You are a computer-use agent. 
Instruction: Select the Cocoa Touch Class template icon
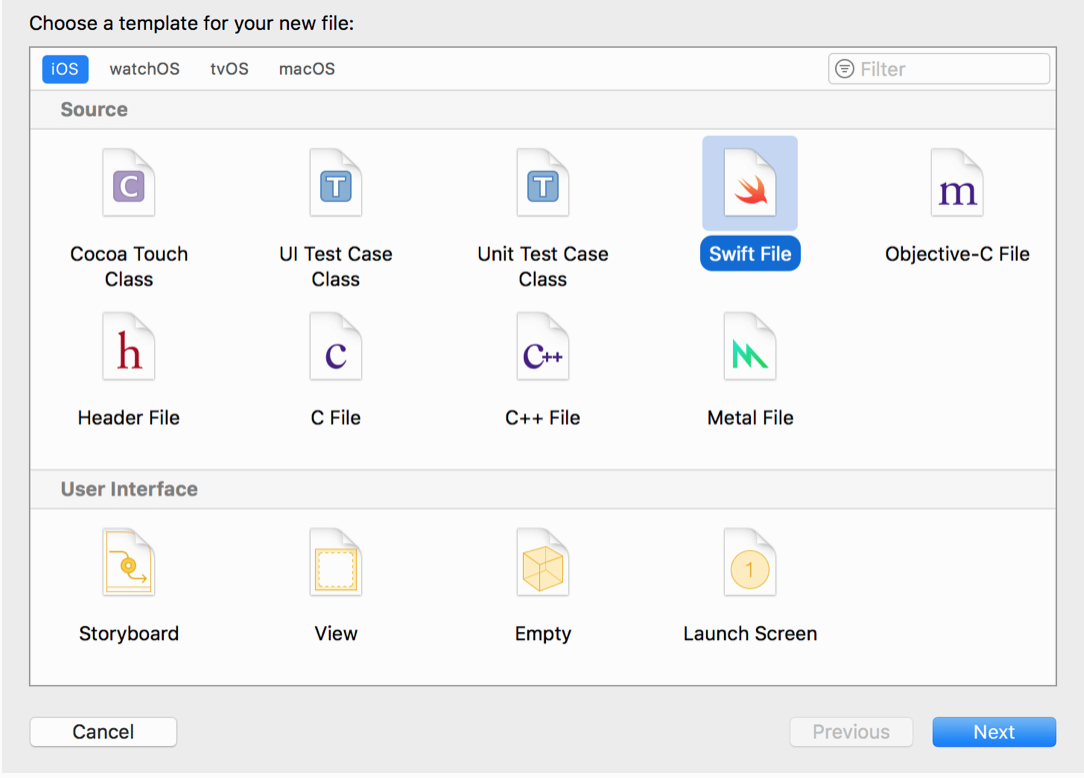(129, 185)
